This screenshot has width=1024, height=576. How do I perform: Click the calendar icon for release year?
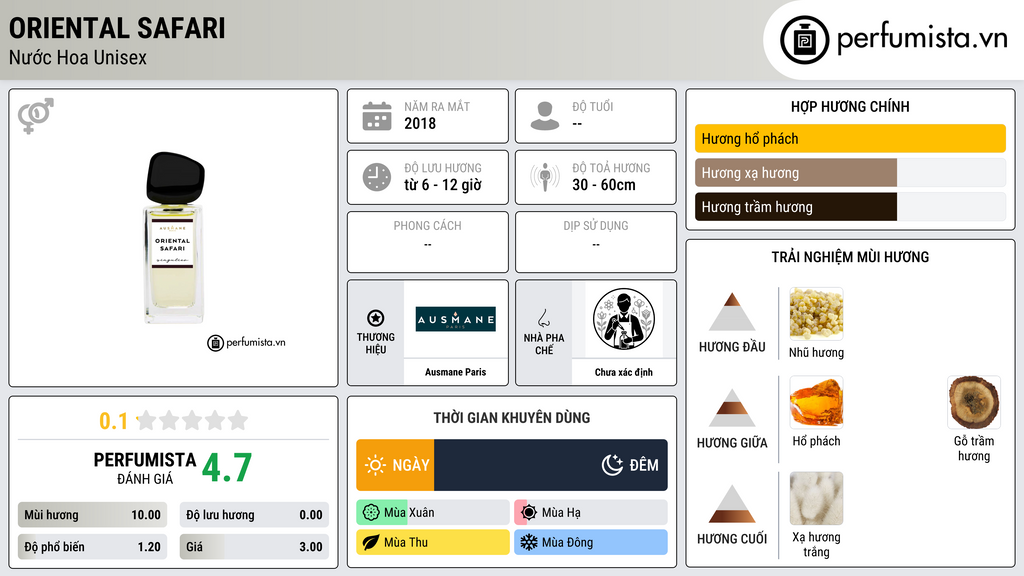coord(377,116)
